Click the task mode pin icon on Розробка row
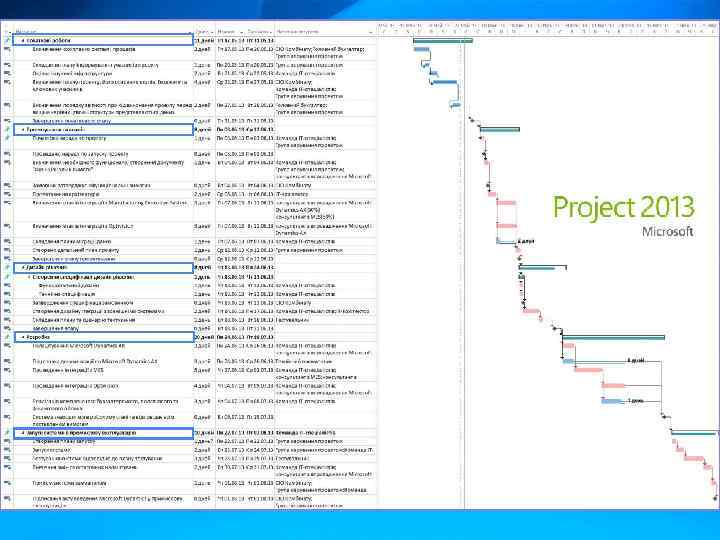The image size is (720, 540). [7, 337]
